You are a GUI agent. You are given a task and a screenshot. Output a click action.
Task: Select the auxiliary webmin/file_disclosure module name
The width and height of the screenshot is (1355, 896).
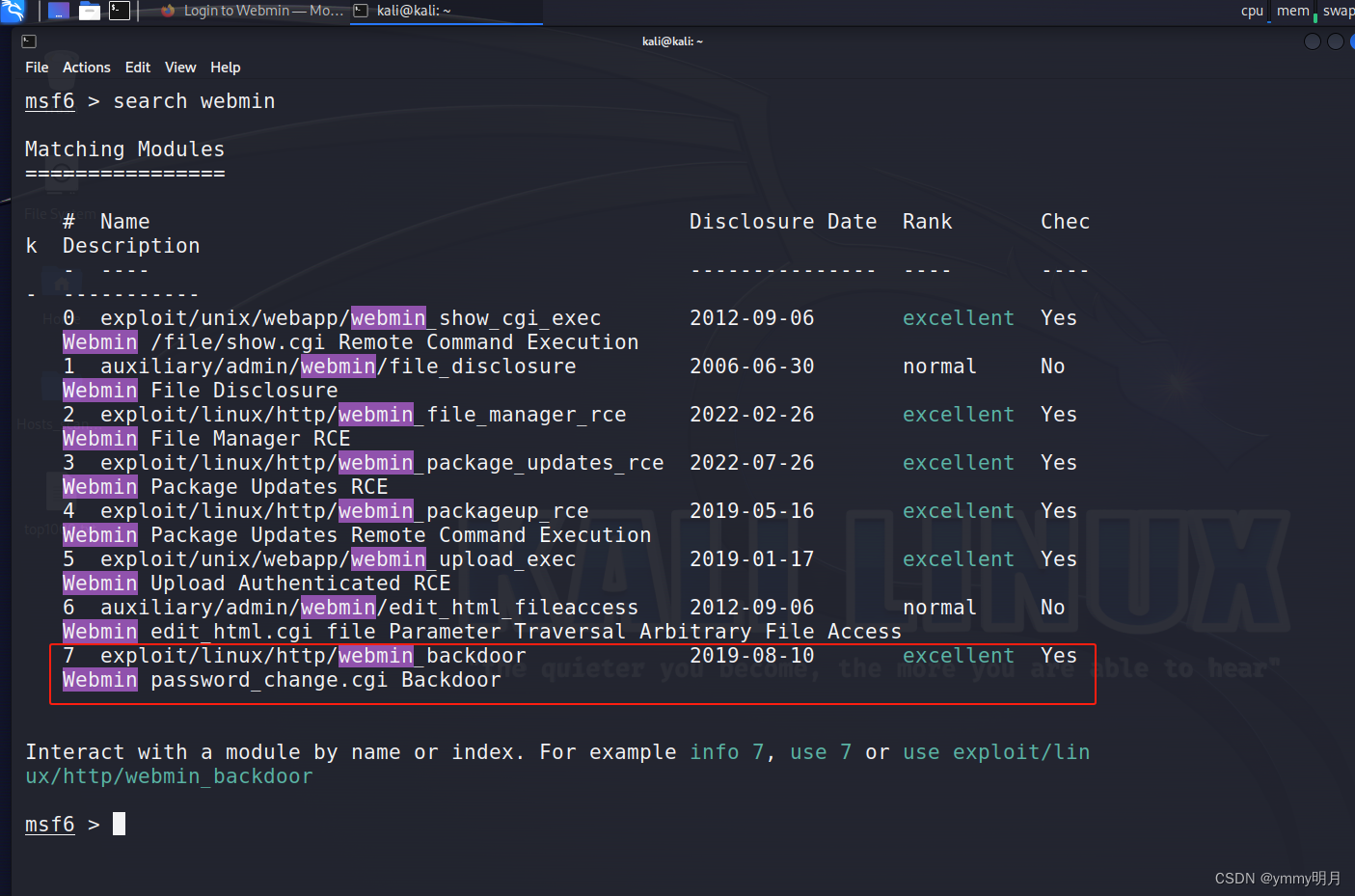339,367
